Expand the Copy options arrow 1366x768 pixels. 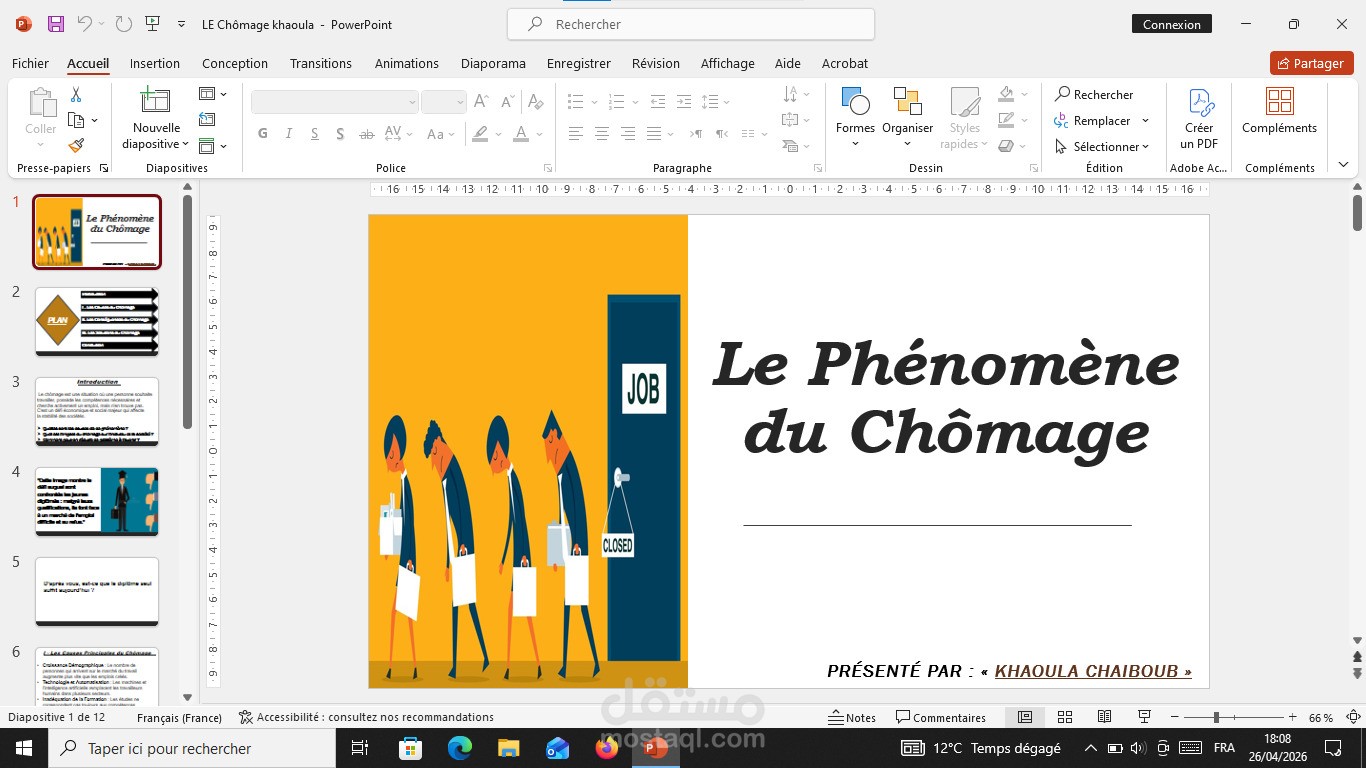95,121
